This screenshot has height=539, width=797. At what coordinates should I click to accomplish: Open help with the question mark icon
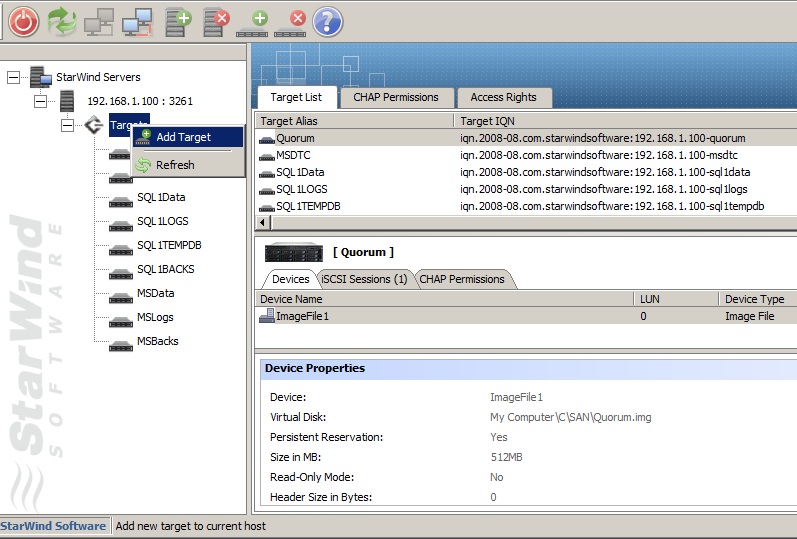click(328, 20)
